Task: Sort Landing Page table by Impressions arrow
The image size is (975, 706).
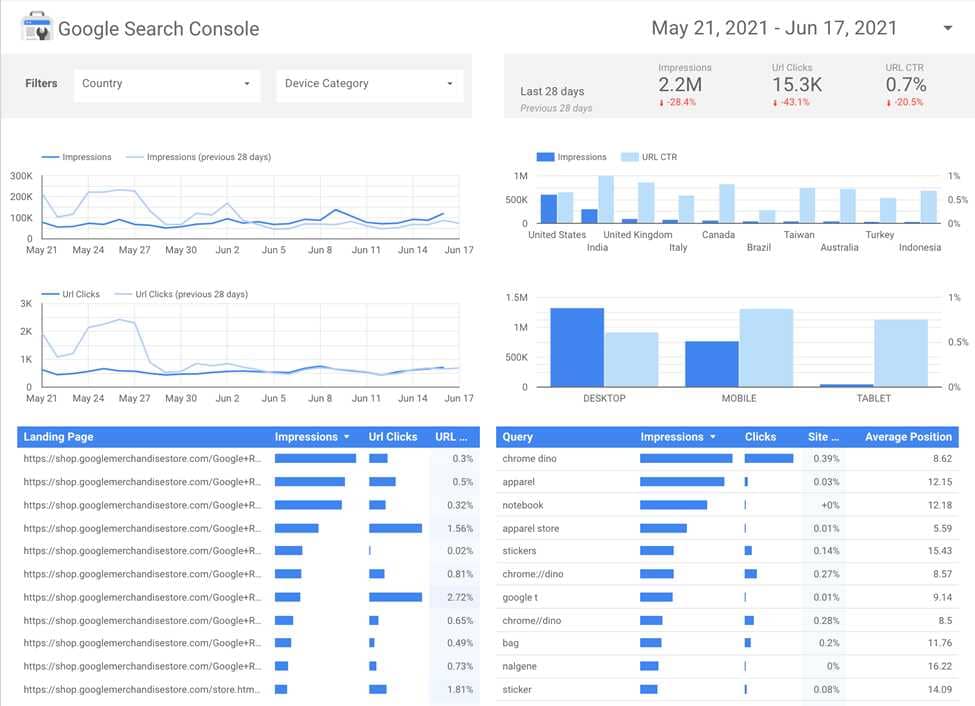Action: point(346,437)
